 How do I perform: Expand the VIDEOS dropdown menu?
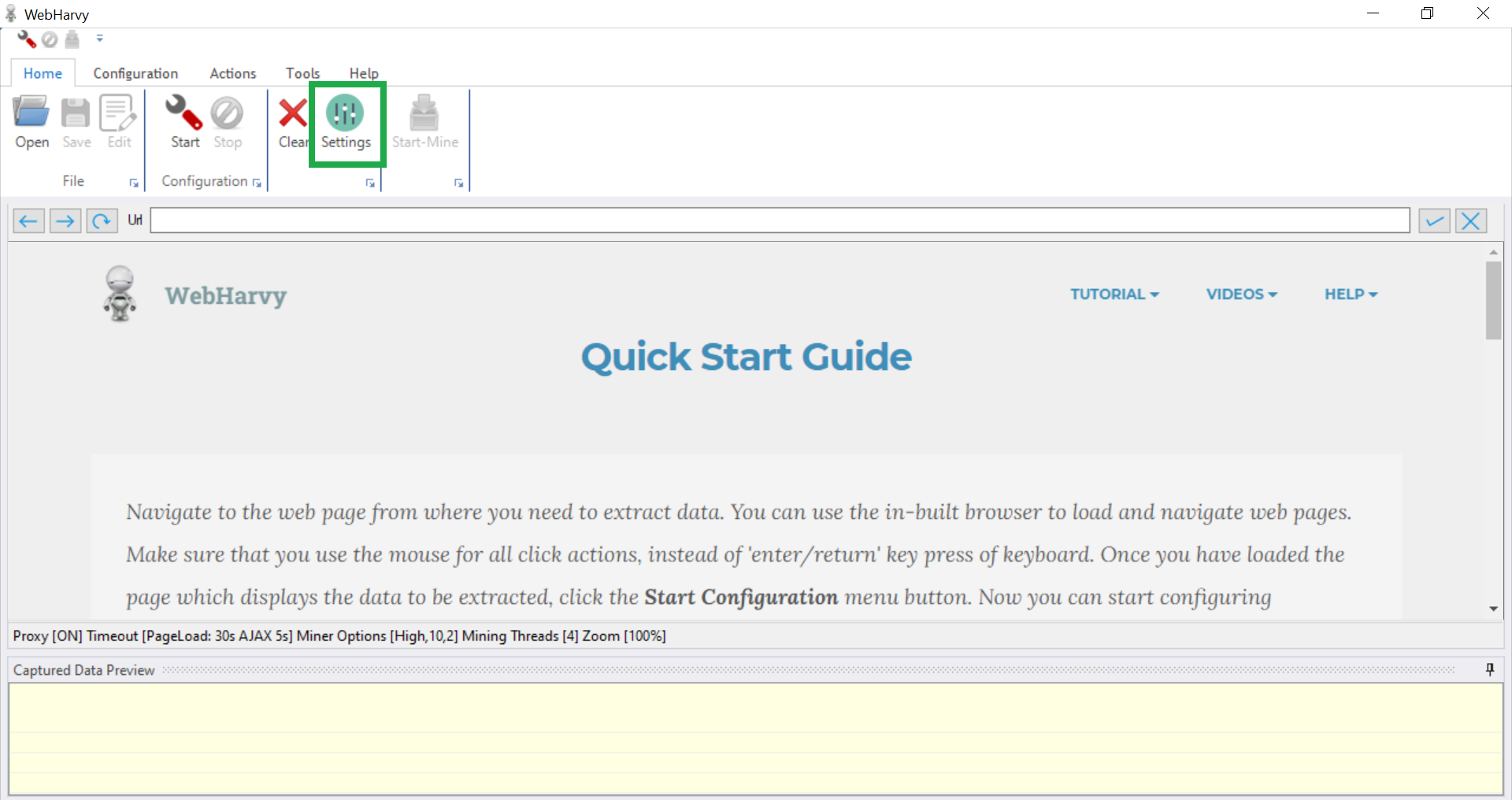1241,294
